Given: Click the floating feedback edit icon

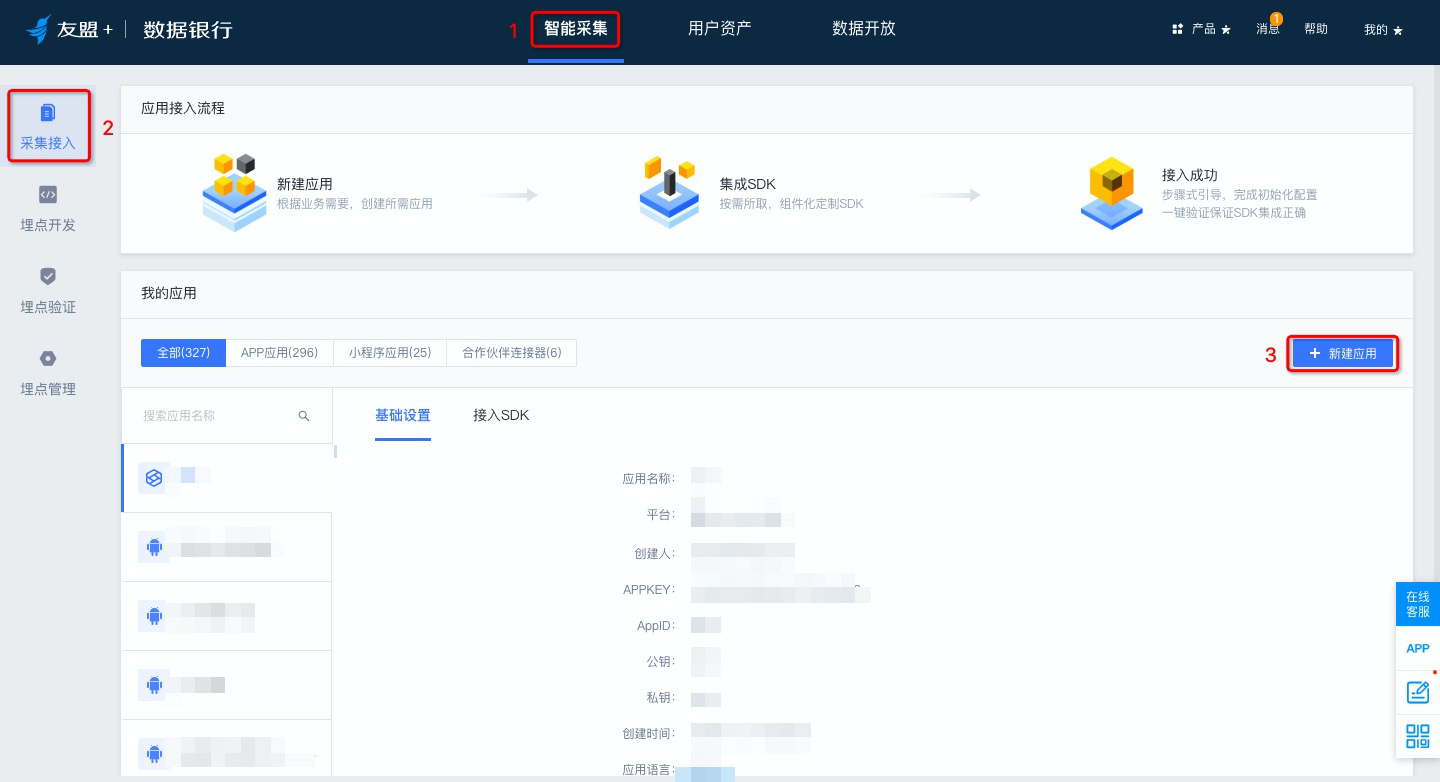Looking at the screenshot, I should click(1418, 692).
